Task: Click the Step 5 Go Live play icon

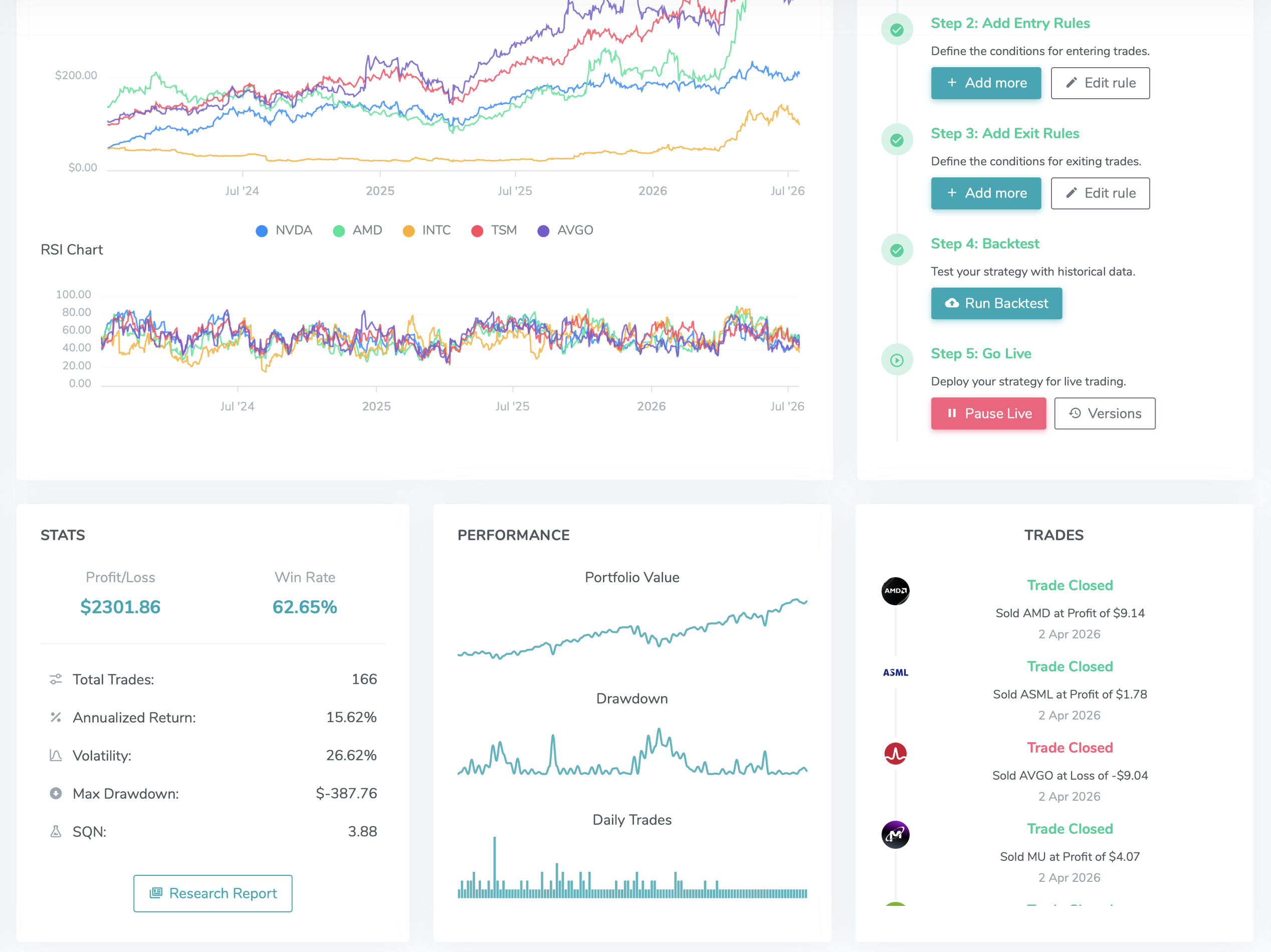Action: (x=896, y=360)
